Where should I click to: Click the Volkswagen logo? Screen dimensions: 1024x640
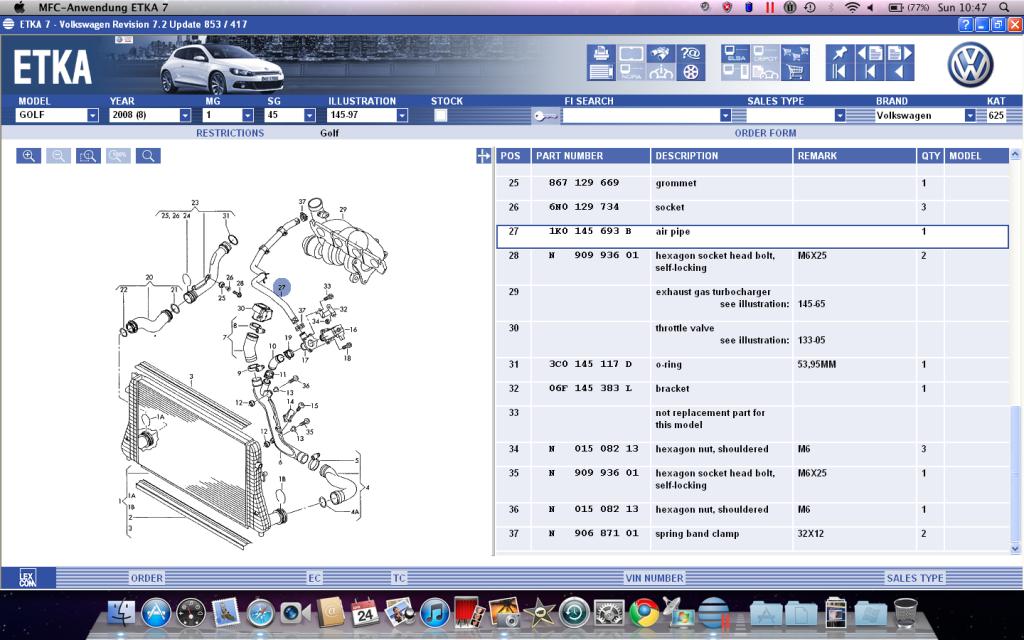pyautogui.click(x=970, y=64)
